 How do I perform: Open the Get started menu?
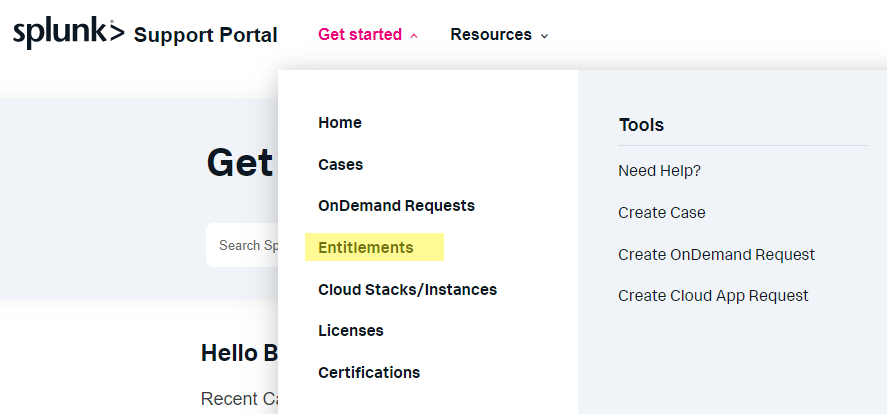[x=360, y=34]
